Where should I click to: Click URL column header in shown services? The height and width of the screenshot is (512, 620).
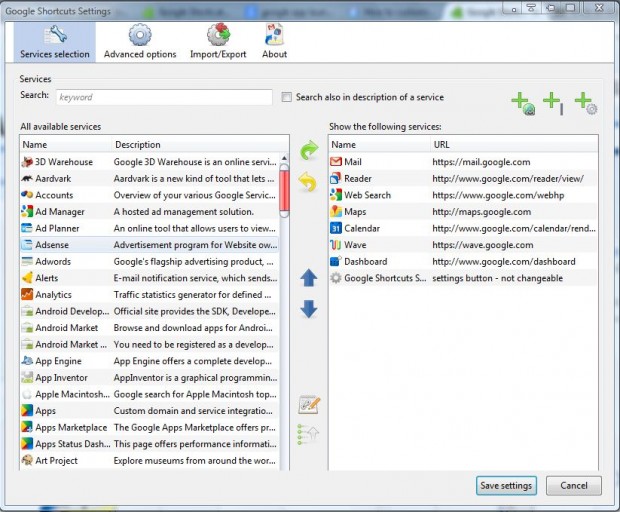point(514,145)
